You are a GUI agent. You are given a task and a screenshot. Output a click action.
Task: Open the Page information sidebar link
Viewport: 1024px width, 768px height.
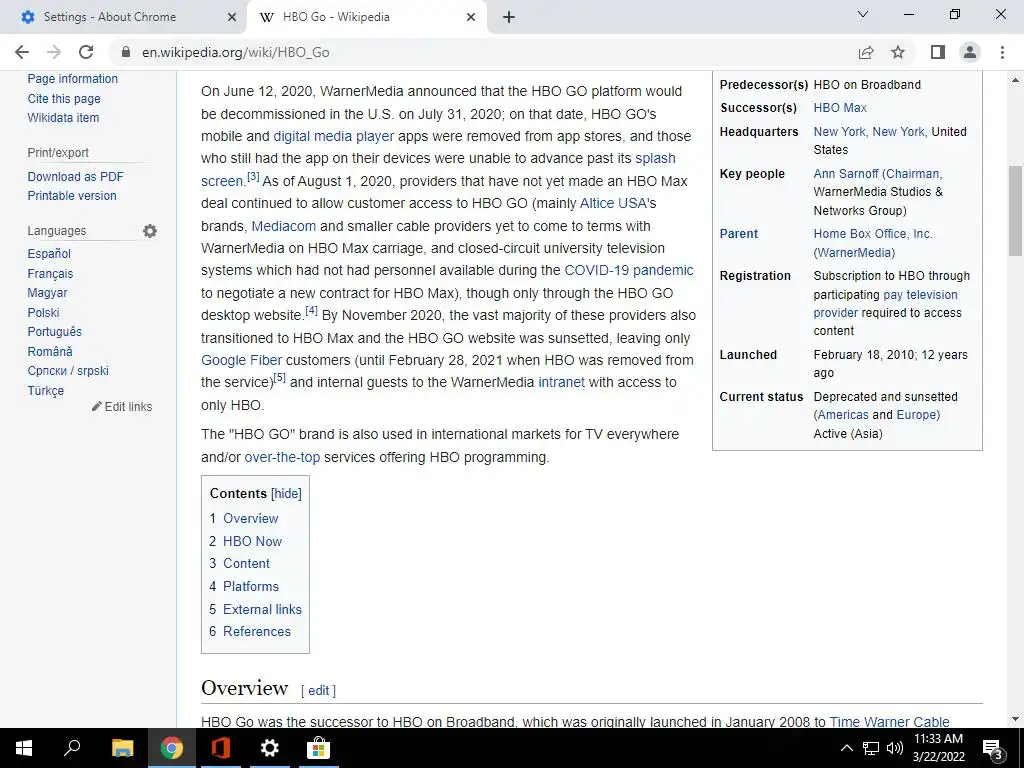[x=72, y=79]
